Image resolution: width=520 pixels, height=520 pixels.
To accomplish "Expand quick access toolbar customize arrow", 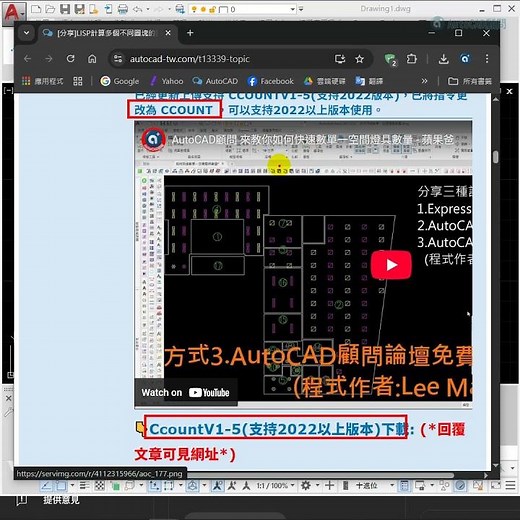I will pyautogui.click(x=301, y=9).
